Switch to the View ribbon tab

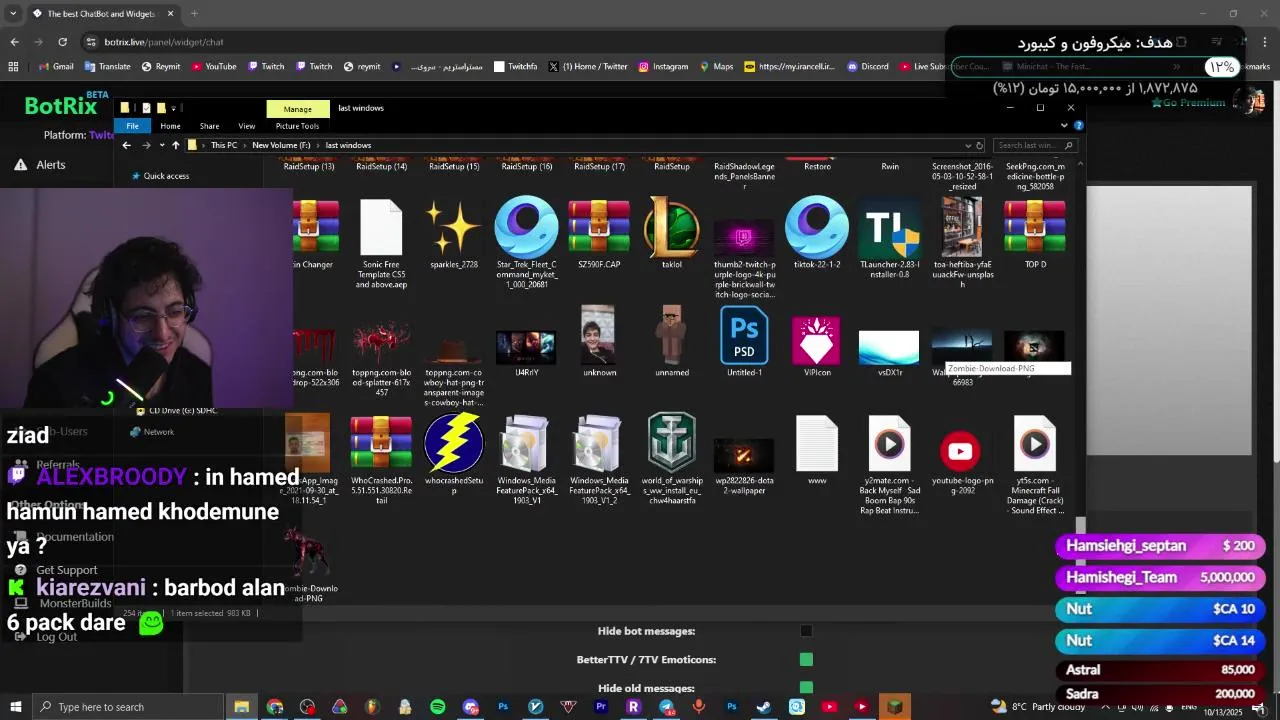pyautogui.click(x=246, y=126)
